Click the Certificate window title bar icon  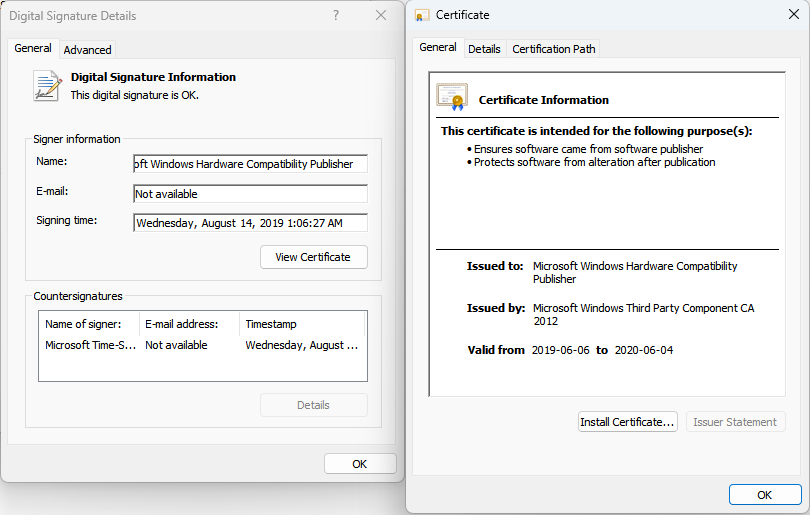423,16
